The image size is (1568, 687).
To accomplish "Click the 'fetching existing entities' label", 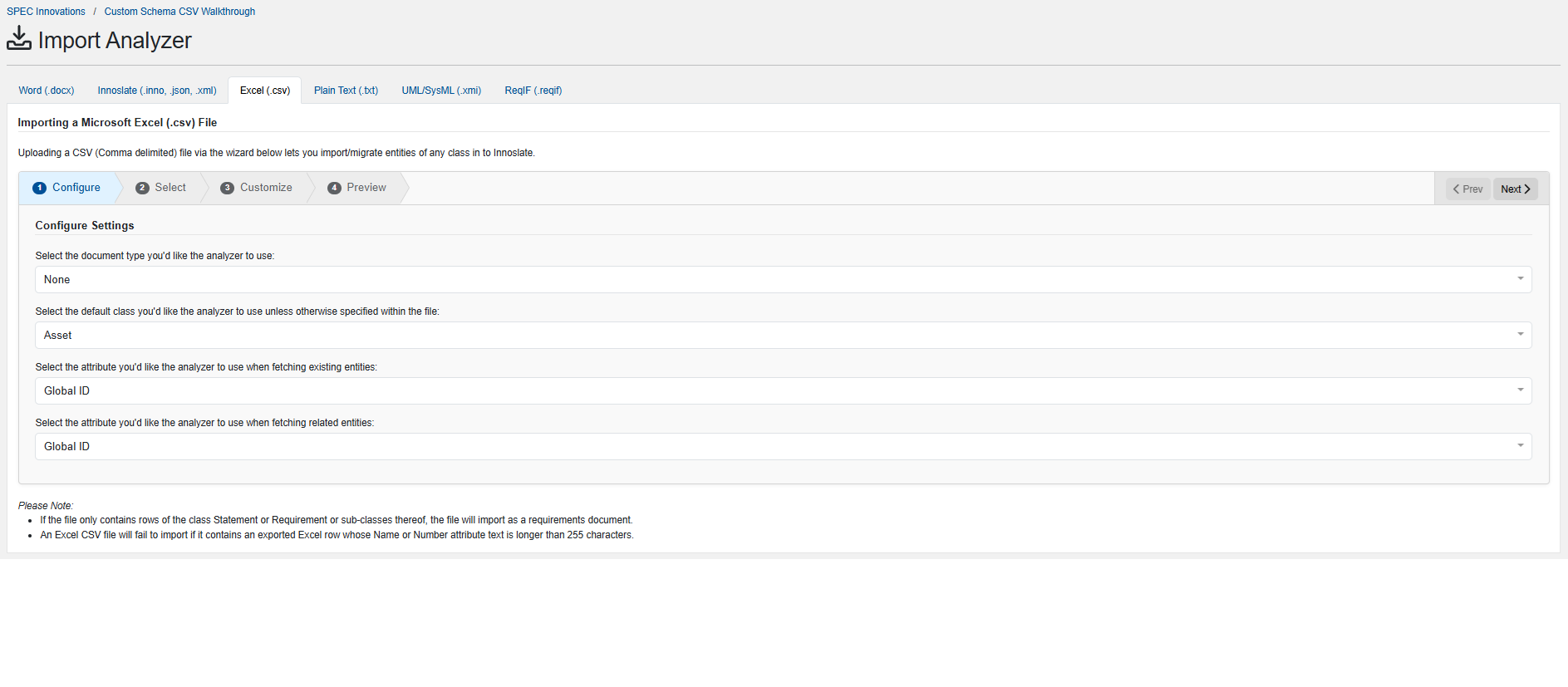I will [x=206, y=367].
